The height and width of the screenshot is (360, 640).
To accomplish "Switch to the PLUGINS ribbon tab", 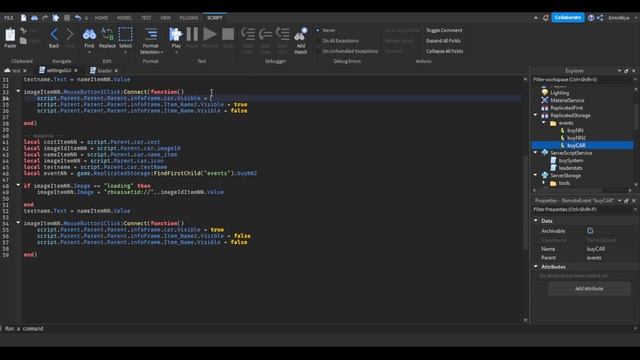I will 189,18.
